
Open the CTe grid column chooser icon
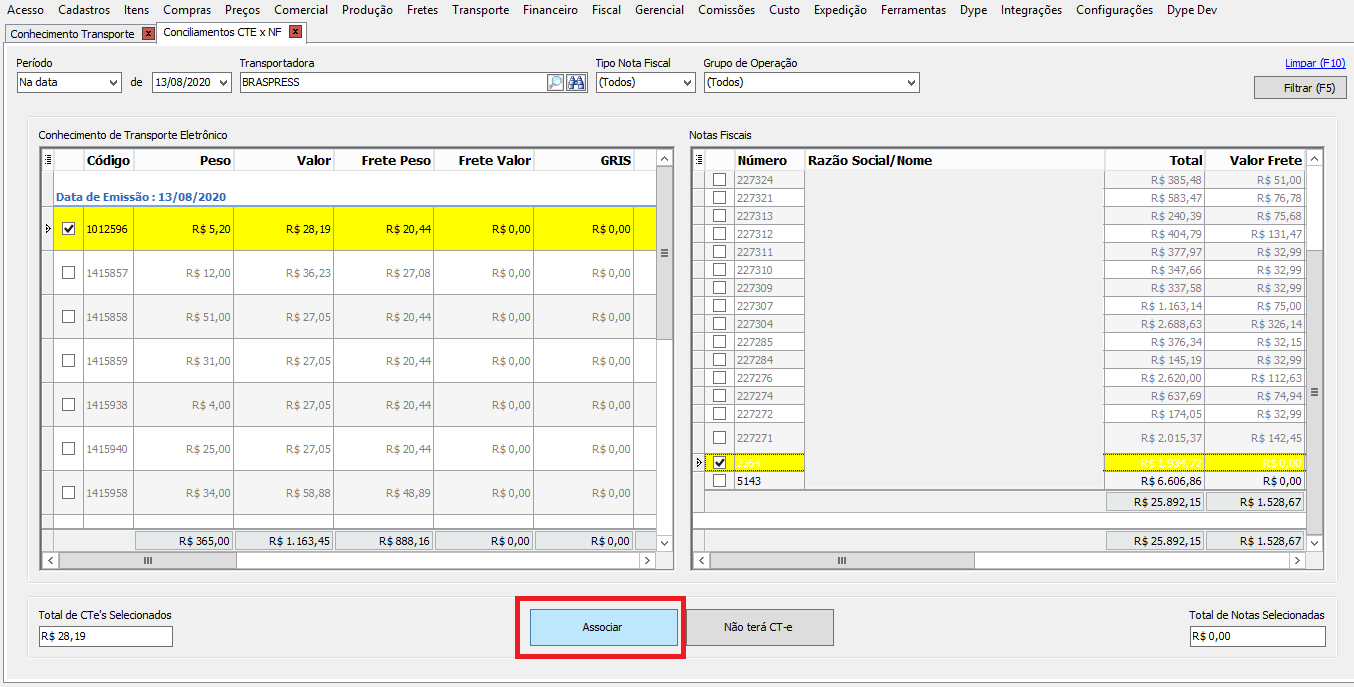47,160
